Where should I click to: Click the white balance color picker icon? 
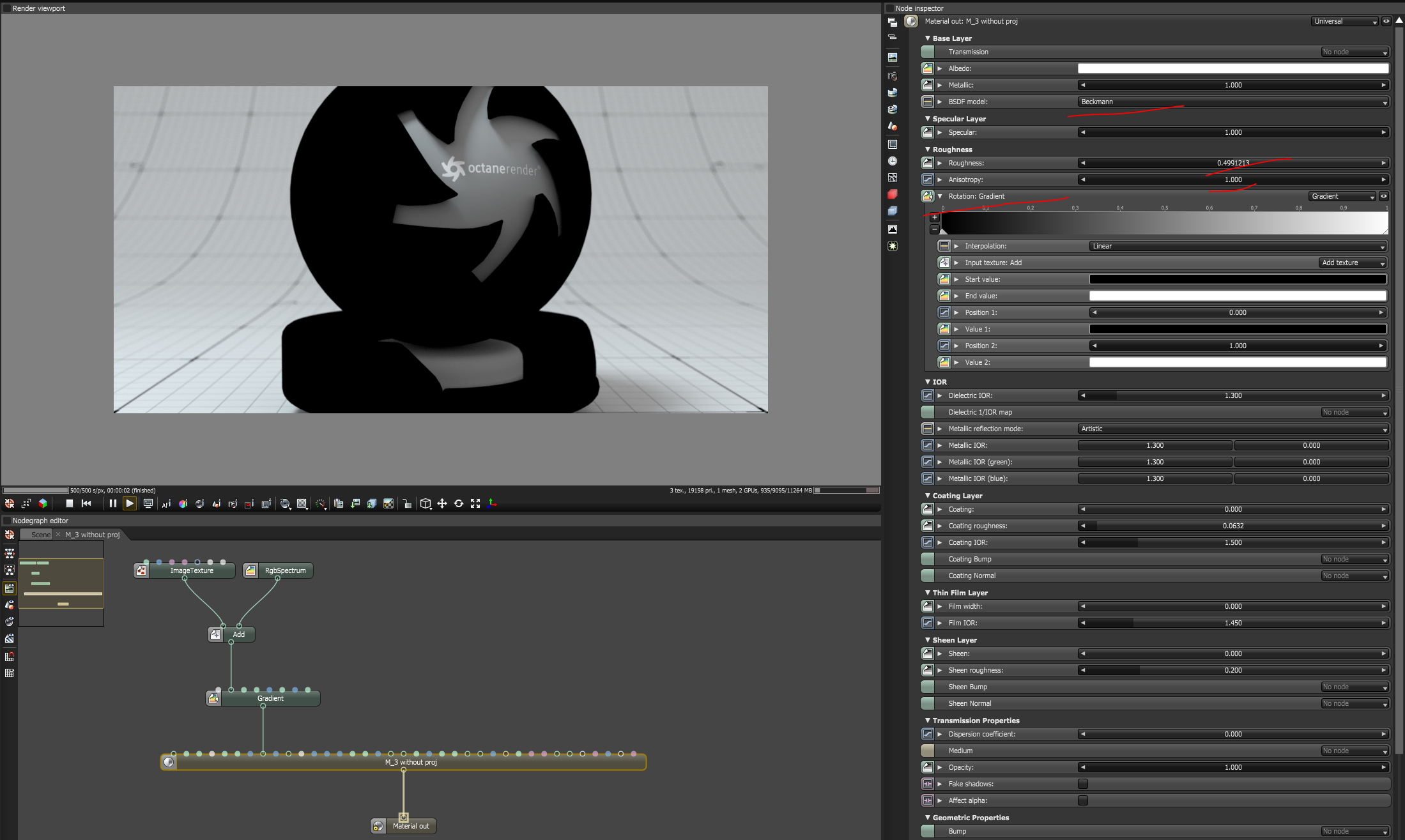click(183, 504)
